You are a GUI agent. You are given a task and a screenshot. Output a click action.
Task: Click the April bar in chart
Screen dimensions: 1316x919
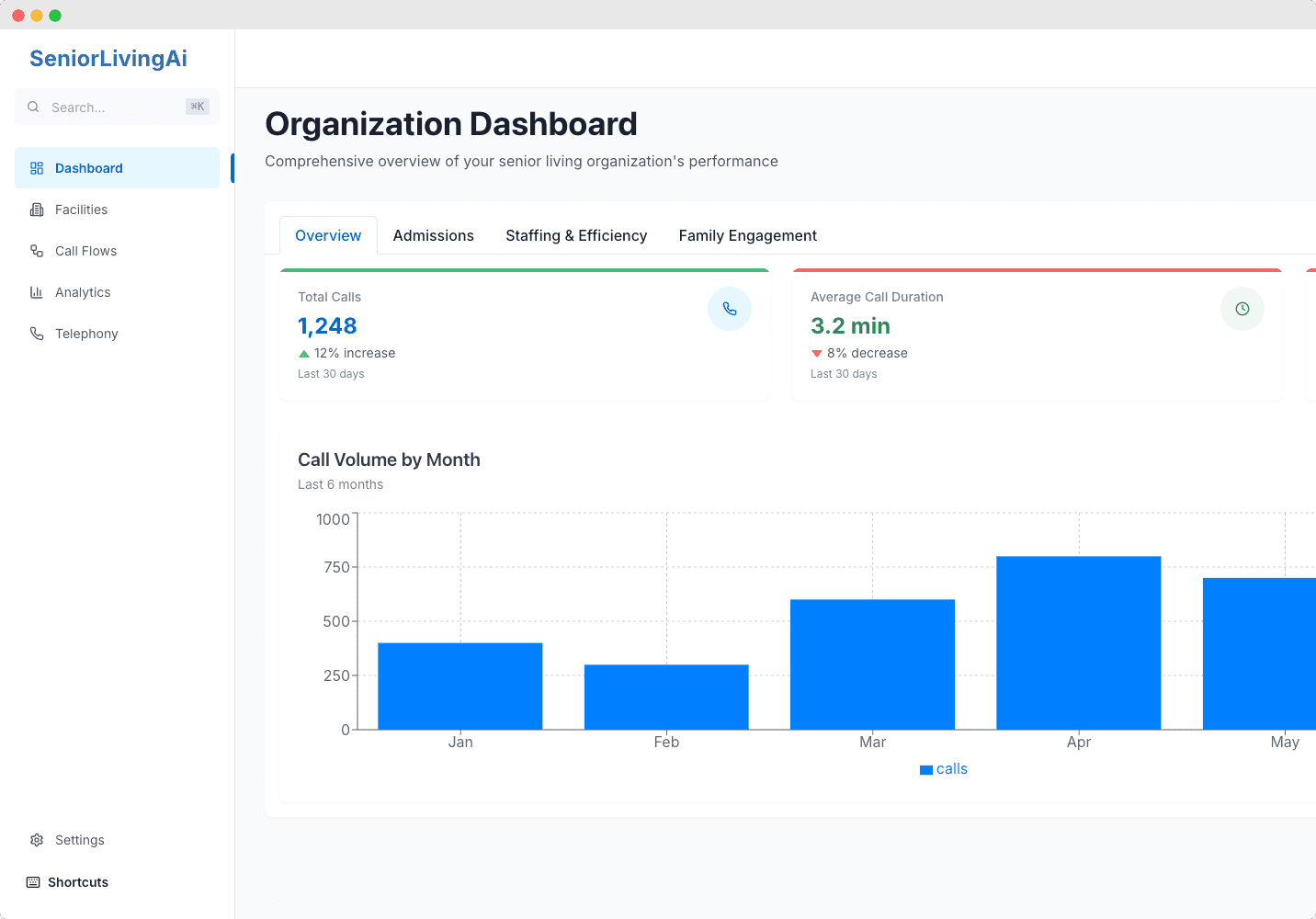[x=1079, y=642]
